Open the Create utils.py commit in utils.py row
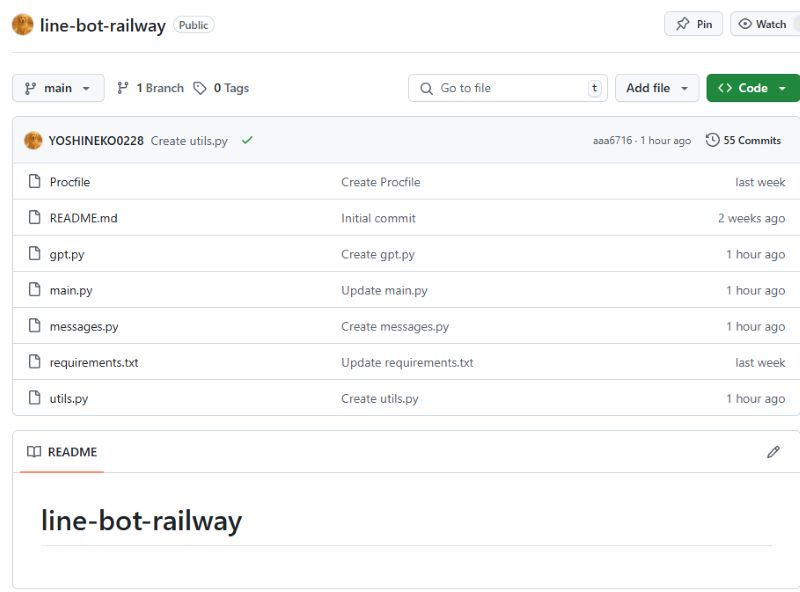800x592 pixels. [x=380, y=399]
